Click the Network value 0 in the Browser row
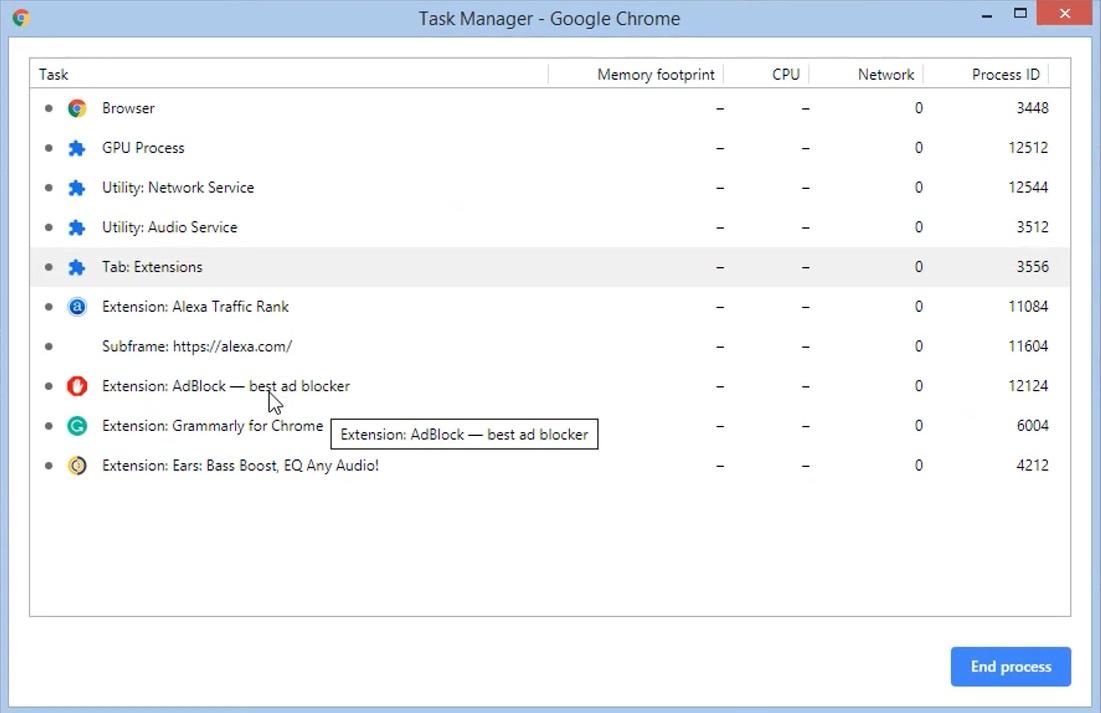Viewport: 1101px width, 713px height. 918,108
